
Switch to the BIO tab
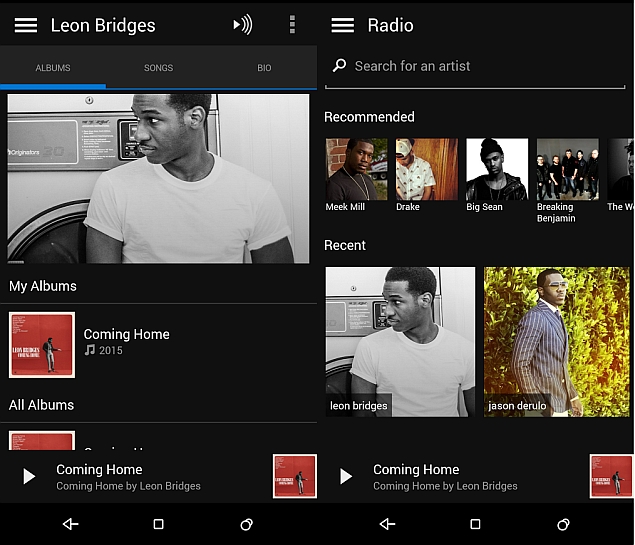(x=264, y=68)
